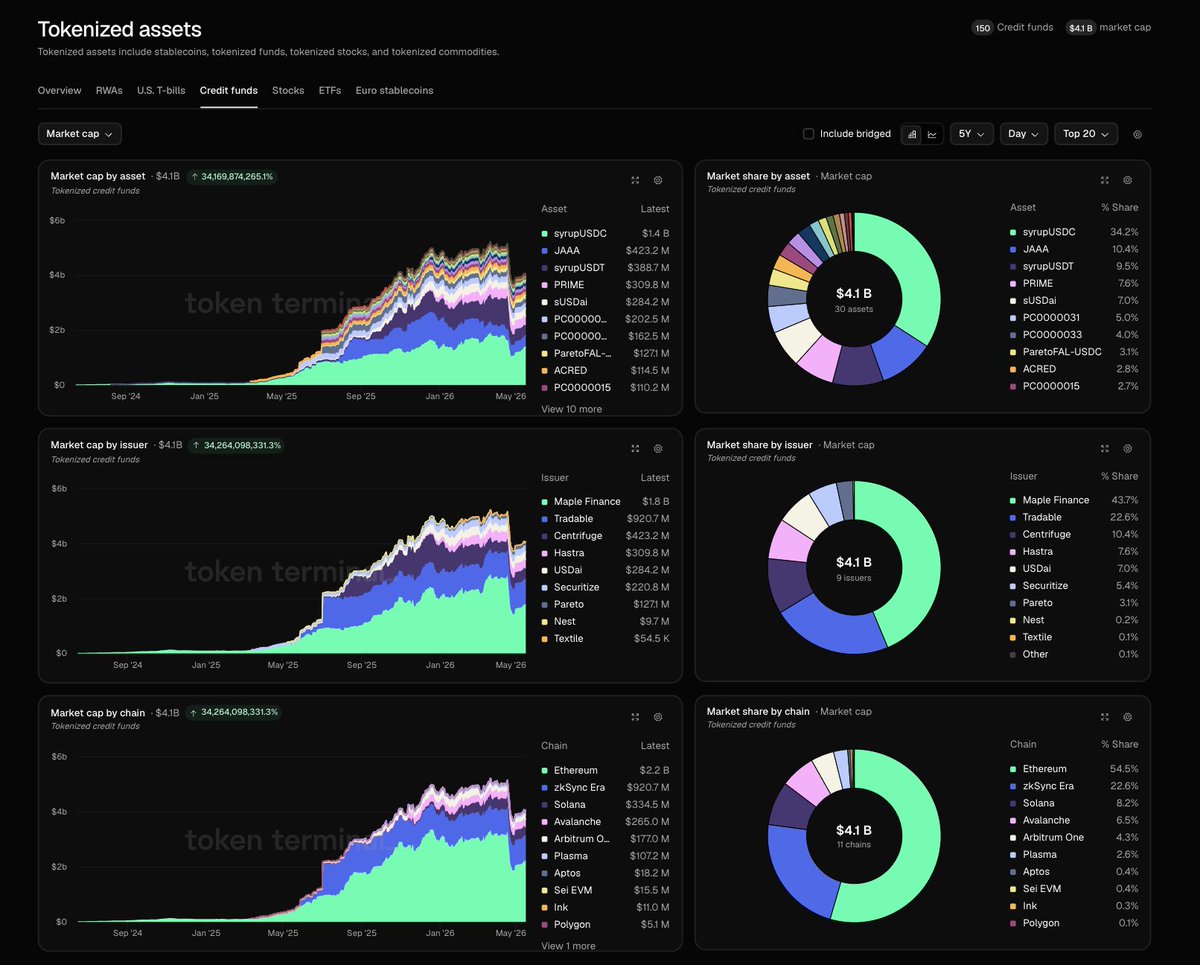Image resolution: width=1200 pixels, height=965 pixels.
Task: Open the Market cap metric dropdown
Action: click(x=80, y=134)
